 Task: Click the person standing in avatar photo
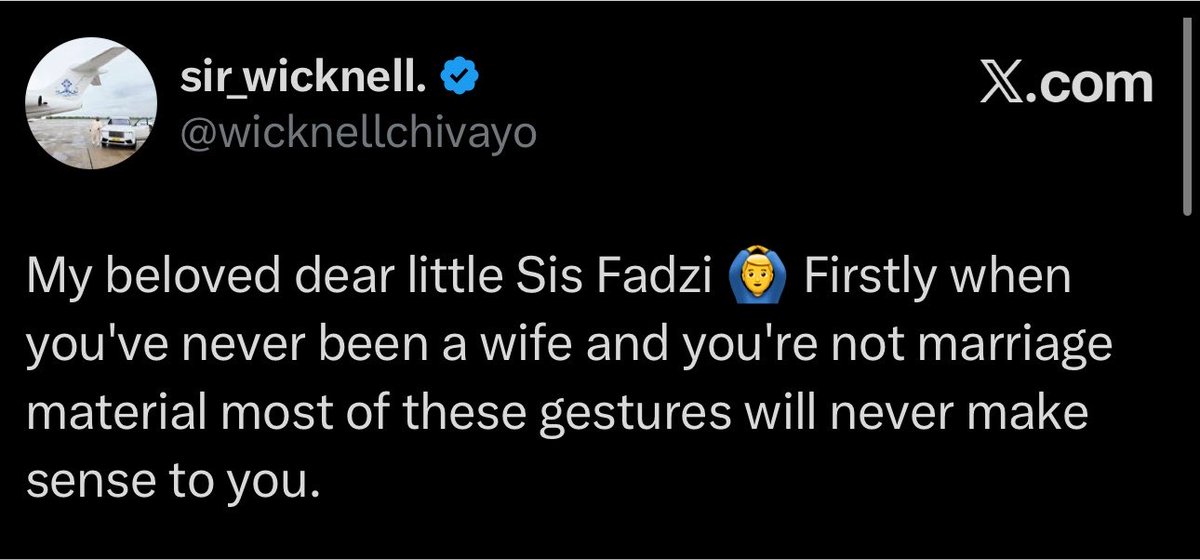pos(97,133)
